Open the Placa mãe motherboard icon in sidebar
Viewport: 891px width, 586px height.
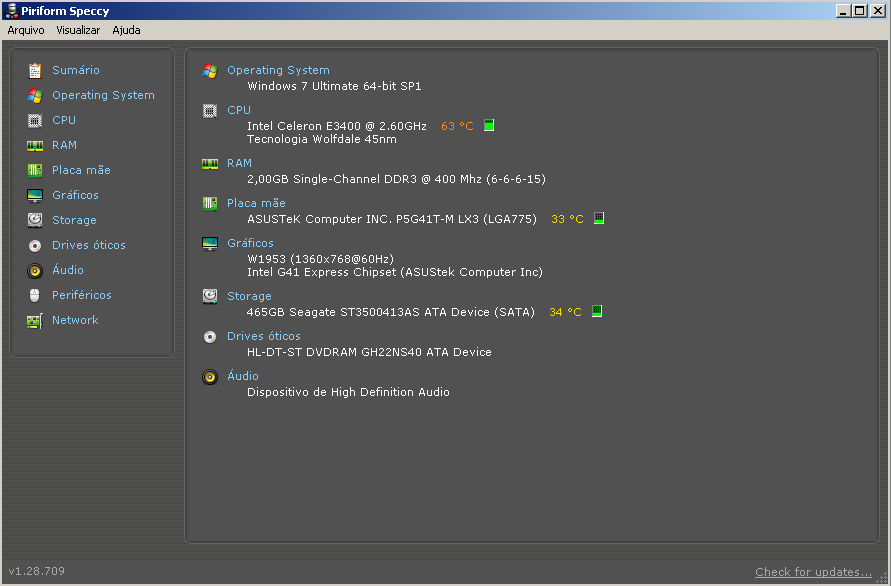coord(35,170)
